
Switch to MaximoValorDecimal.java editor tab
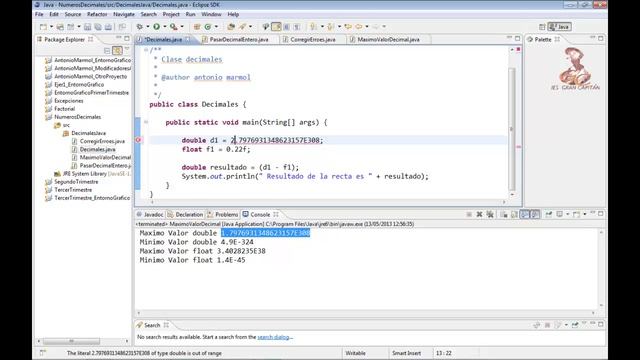coord(388,40)
